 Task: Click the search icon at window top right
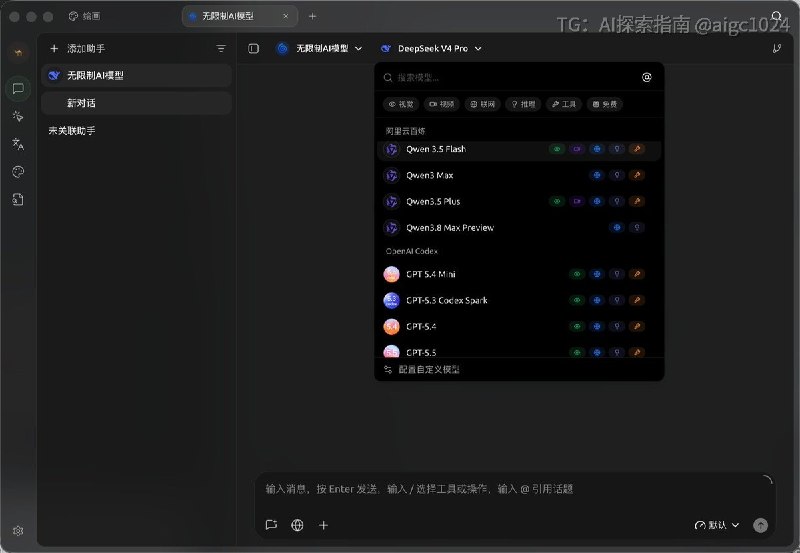click(777, 16)
